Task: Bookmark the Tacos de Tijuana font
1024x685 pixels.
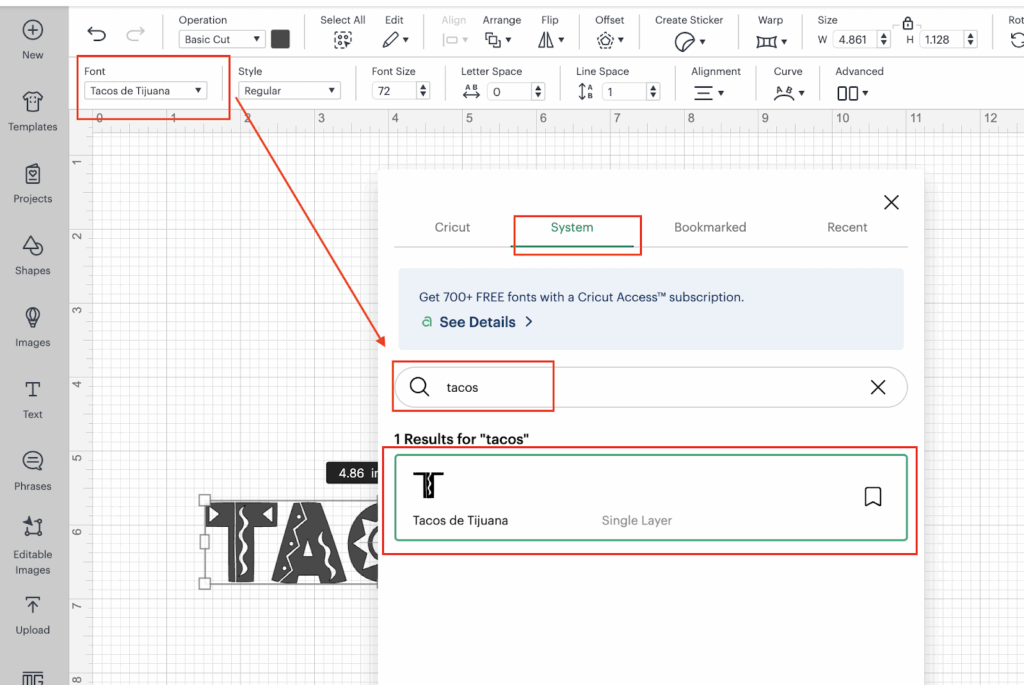Action: (872, 497)
